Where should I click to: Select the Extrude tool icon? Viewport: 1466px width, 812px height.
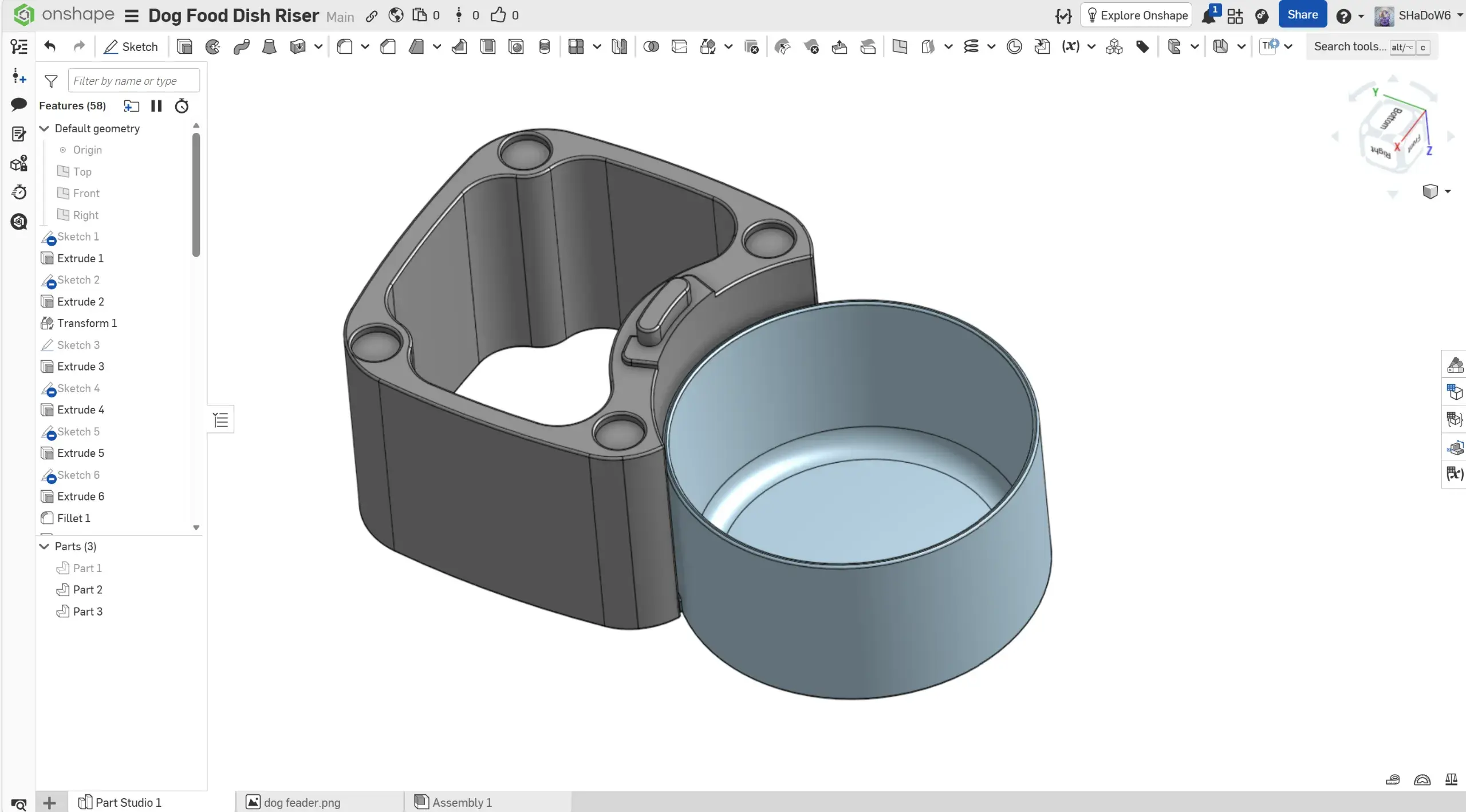[x=184, y=46]
